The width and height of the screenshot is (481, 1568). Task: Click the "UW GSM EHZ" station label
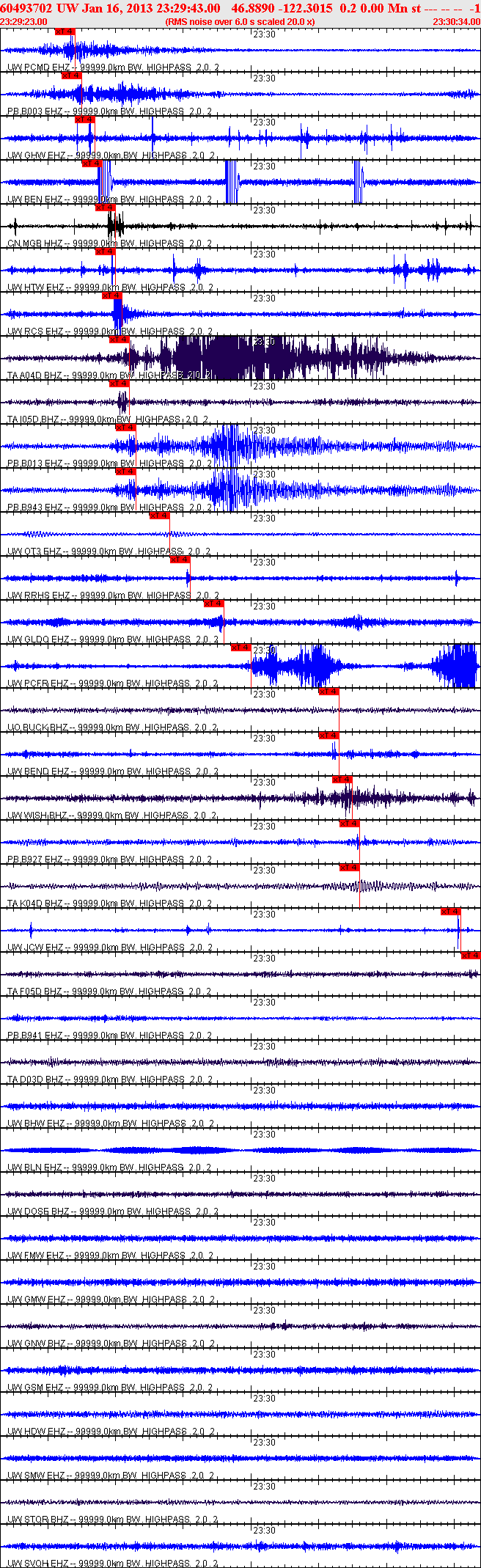coord(36,1388)
